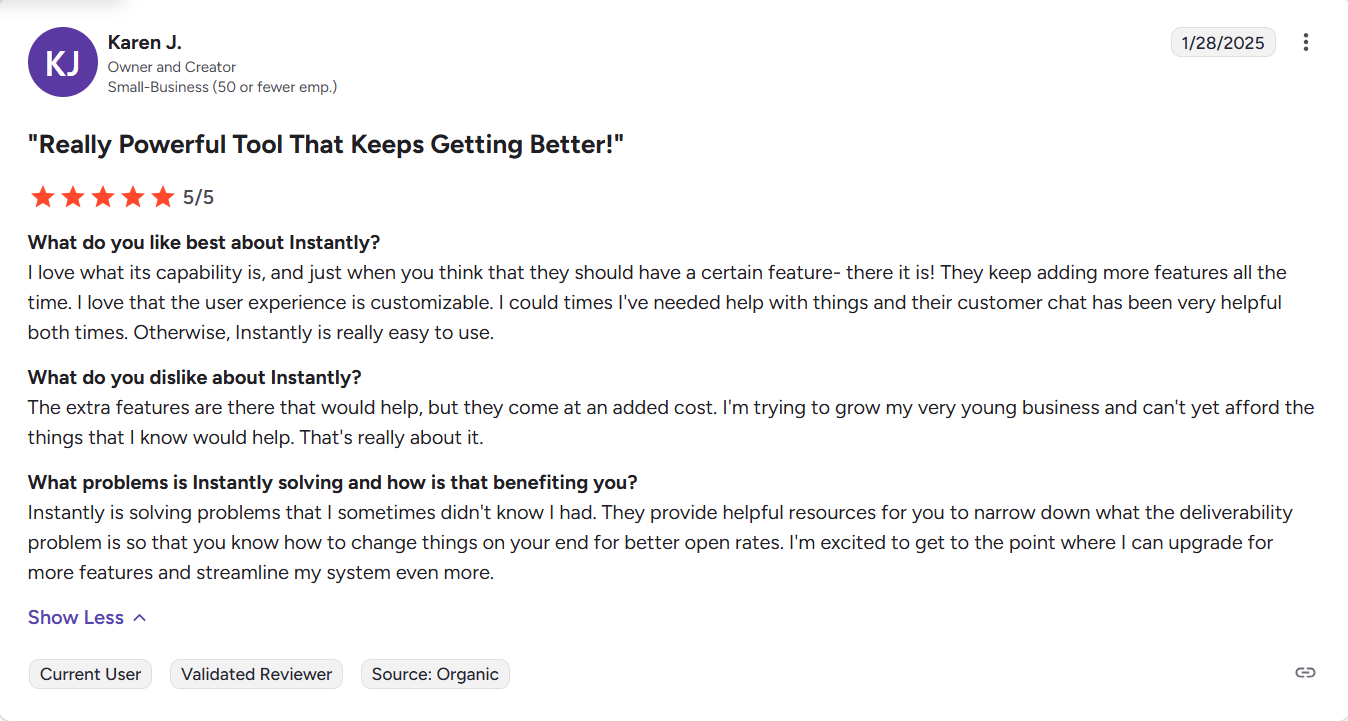Click the fourth red rating star

[x=133, y=196]
